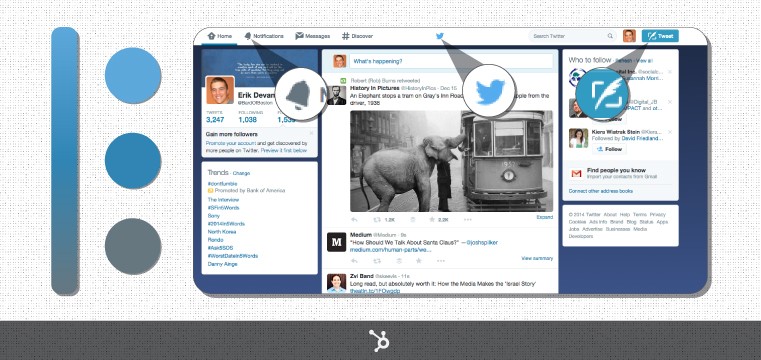
Task: Click the blue Tweet compose button
Action: coord(660,36)
